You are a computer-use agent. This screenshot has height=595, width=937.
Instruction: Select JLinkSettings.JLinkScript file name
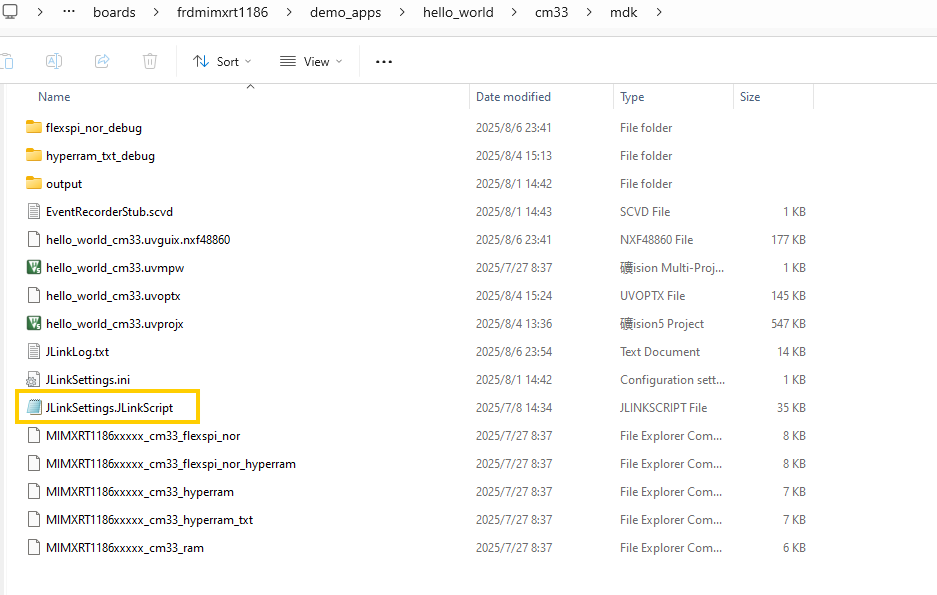(x=109, y=408)
